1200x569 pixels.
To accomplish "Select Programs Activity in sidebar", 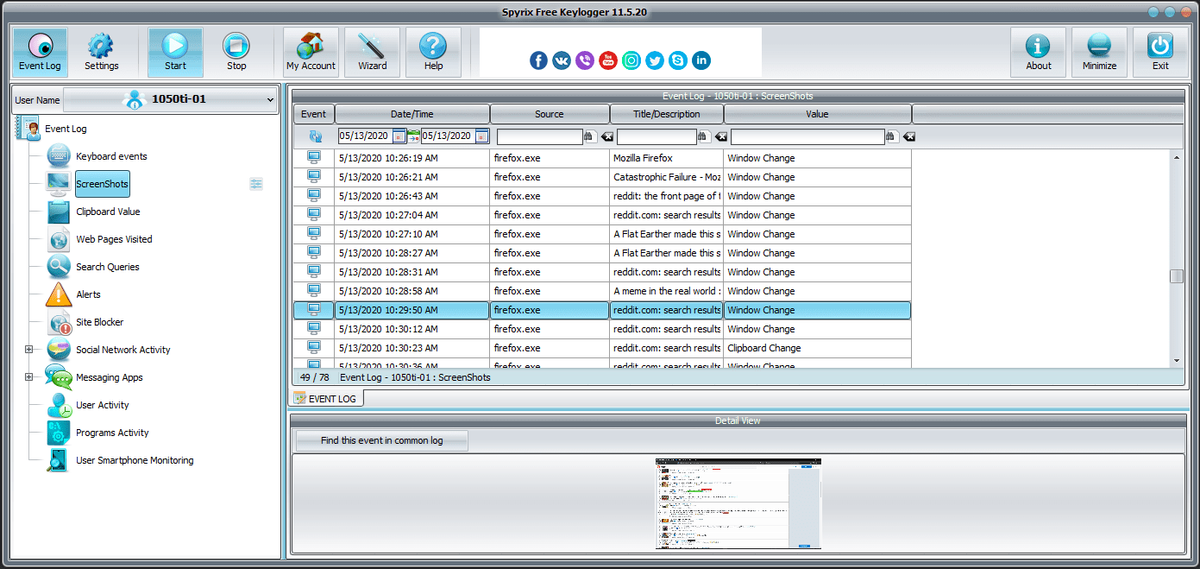I will point(112,433).
